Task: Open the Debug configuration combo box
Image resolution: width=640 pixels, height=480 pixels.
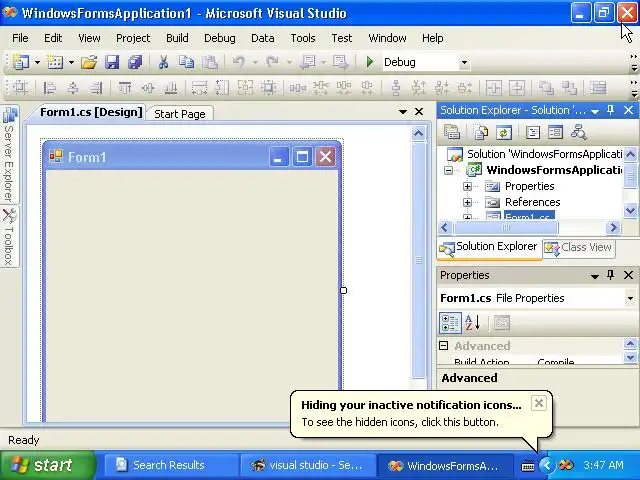Action: [426, 62]
